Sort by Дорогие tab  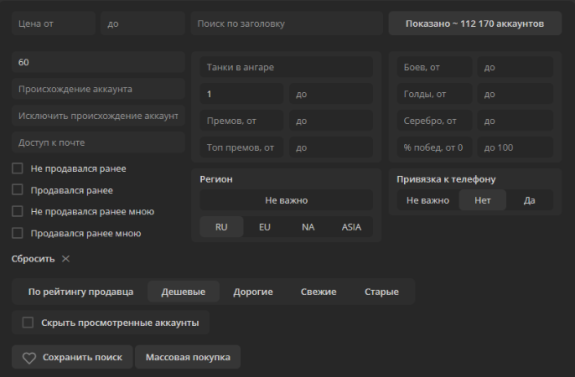(253, 292)
